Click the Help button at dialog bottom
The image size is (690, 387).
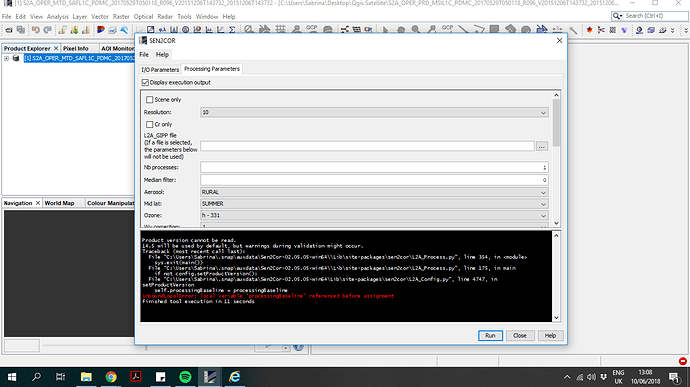(550, 335)
